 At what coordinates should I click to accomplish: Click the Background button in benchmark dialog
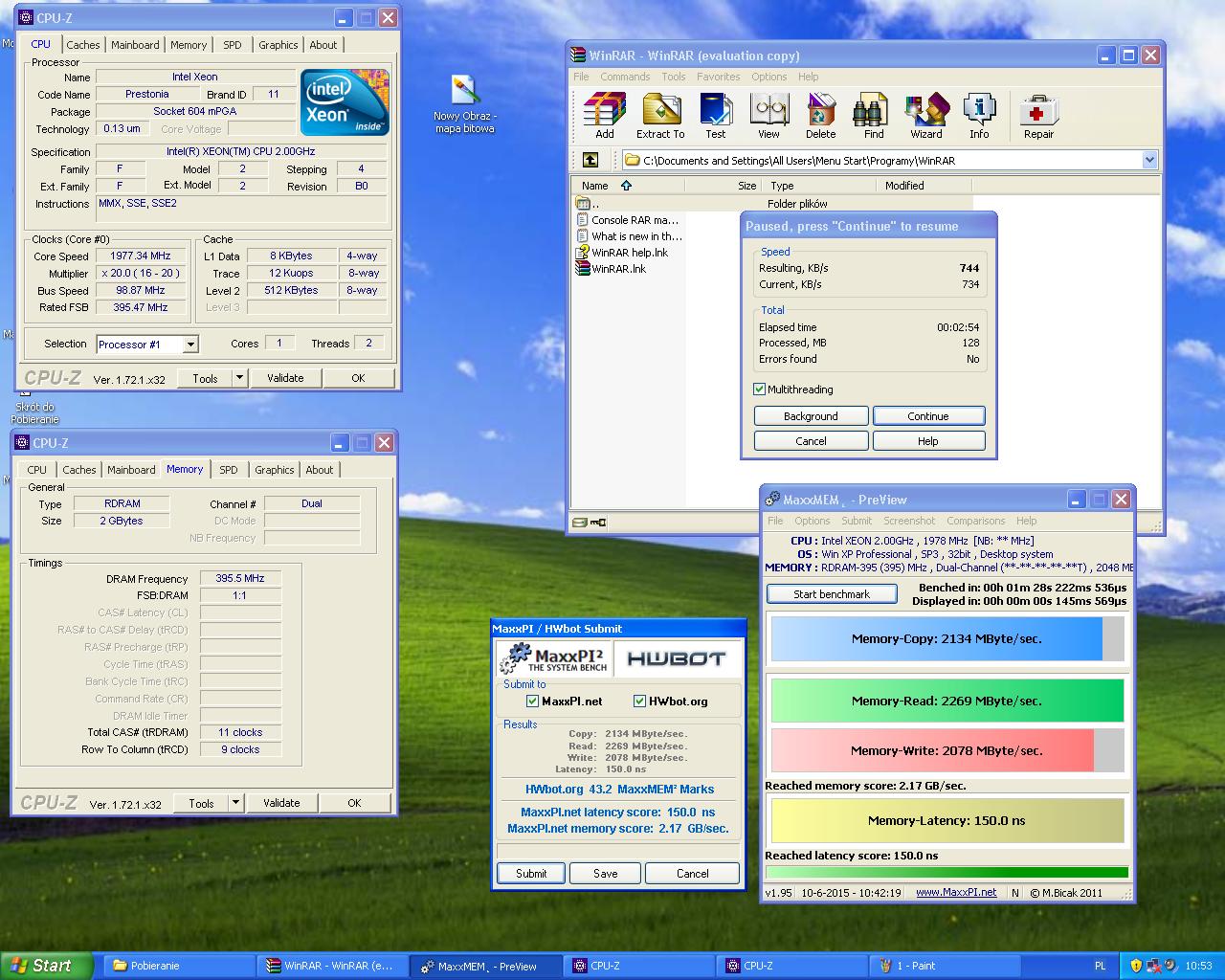click(x=811, y=416)
